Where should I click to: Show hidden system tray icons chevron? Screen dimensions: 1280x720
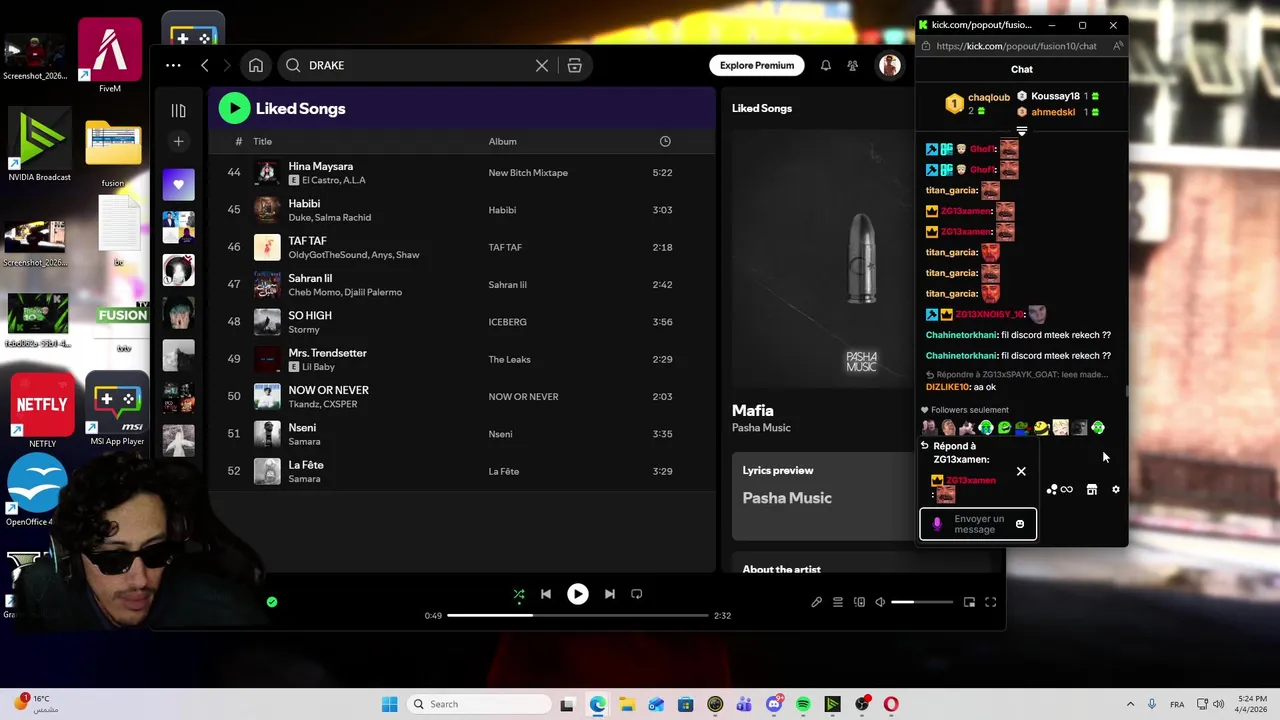click(x=1130, y=704)
